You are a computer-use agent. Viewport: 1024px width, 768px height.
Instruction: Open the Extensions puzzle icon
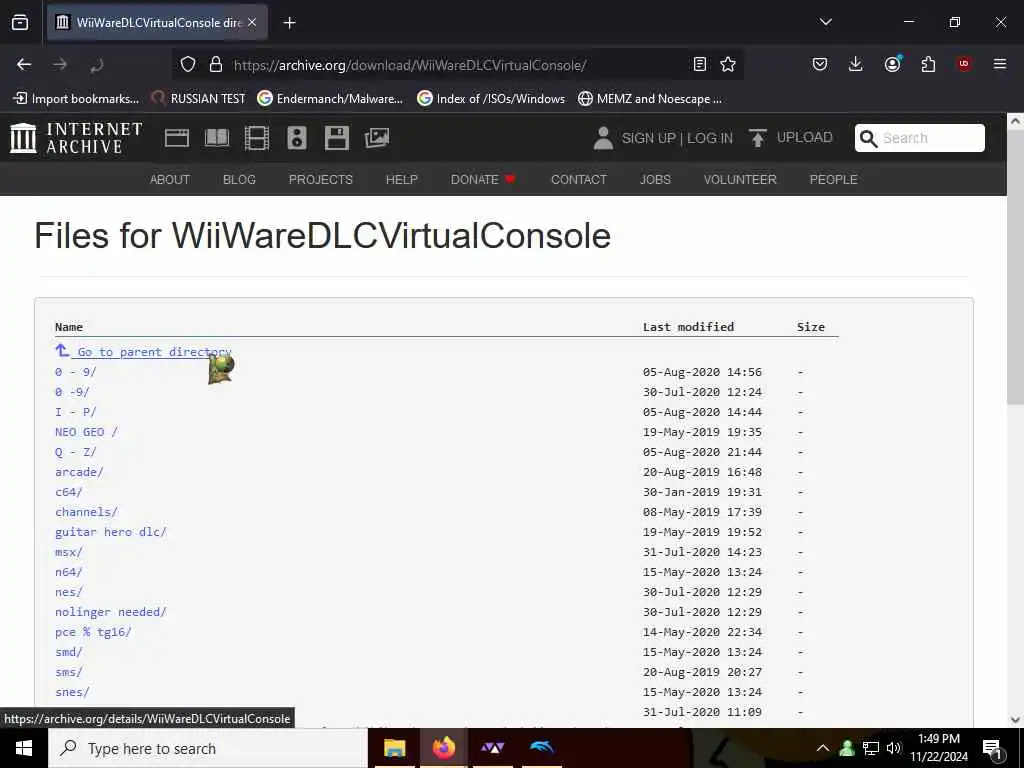928,64
